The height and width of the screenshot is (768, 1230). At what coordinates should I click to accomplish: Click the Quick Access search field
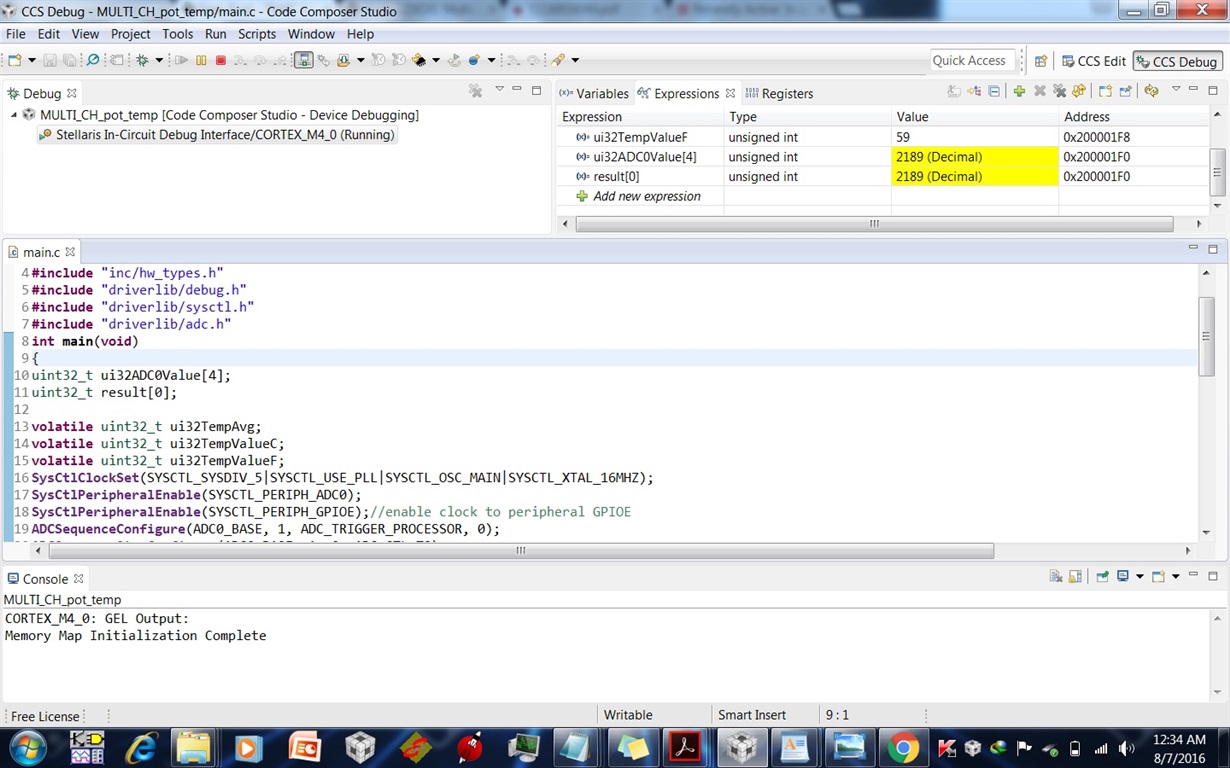(x=972, y=61)
